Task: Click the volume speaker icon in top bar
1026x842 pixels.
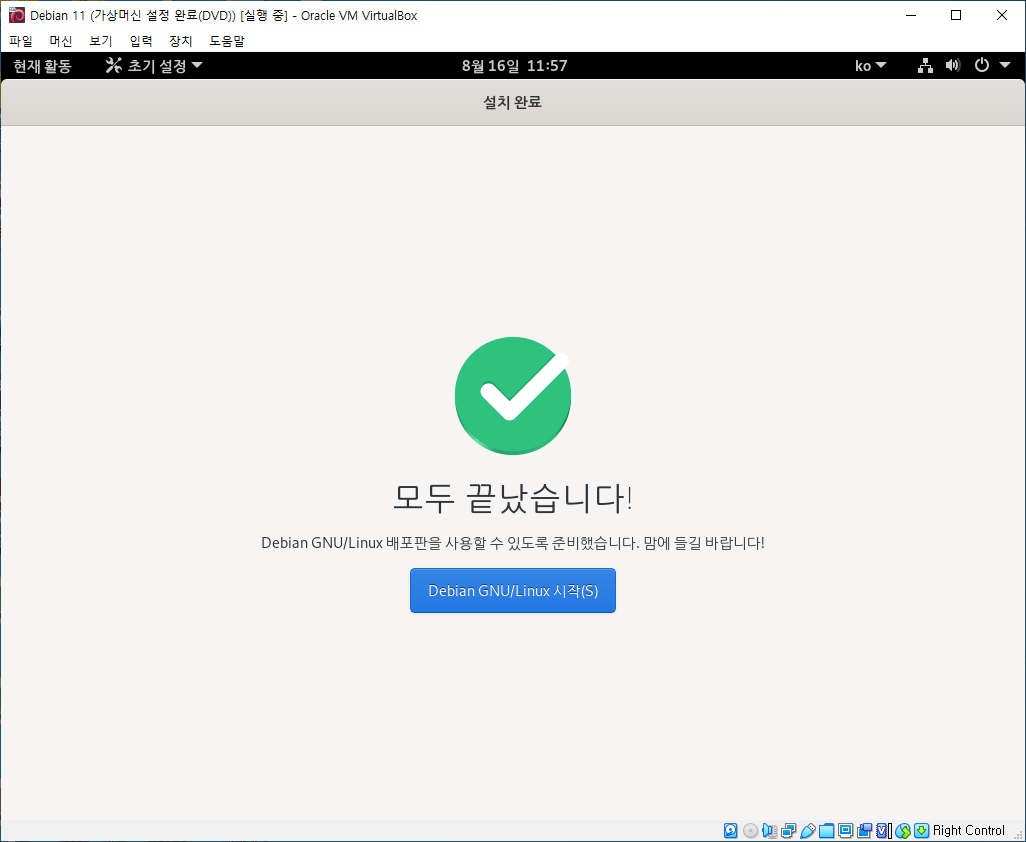Action: 953,65
